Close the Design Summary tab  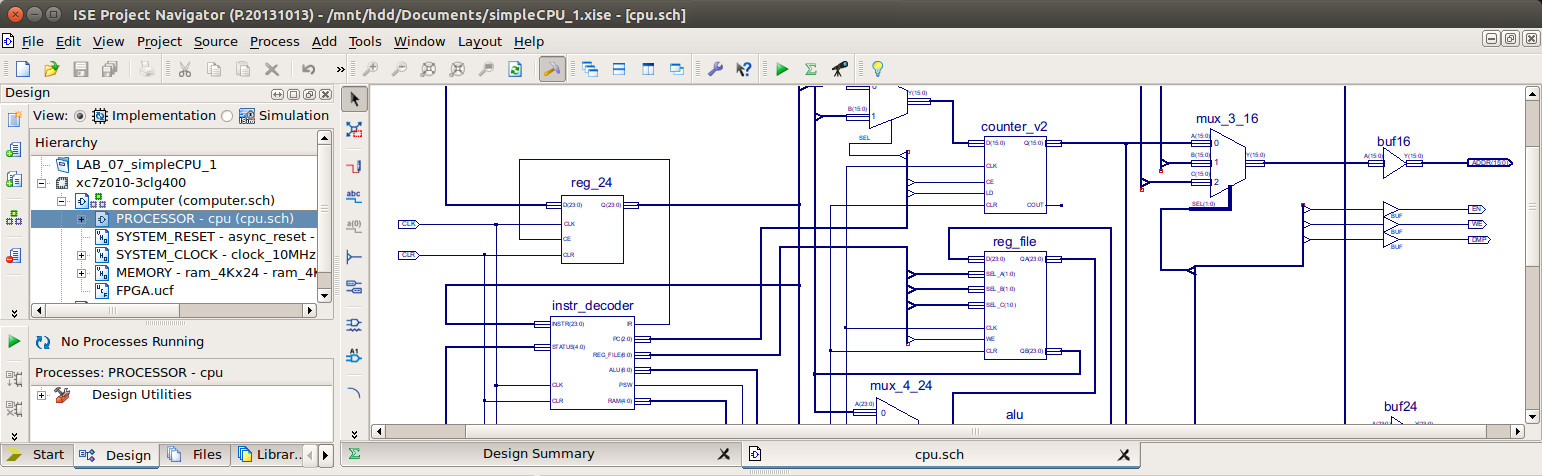(x=724, y=454)
